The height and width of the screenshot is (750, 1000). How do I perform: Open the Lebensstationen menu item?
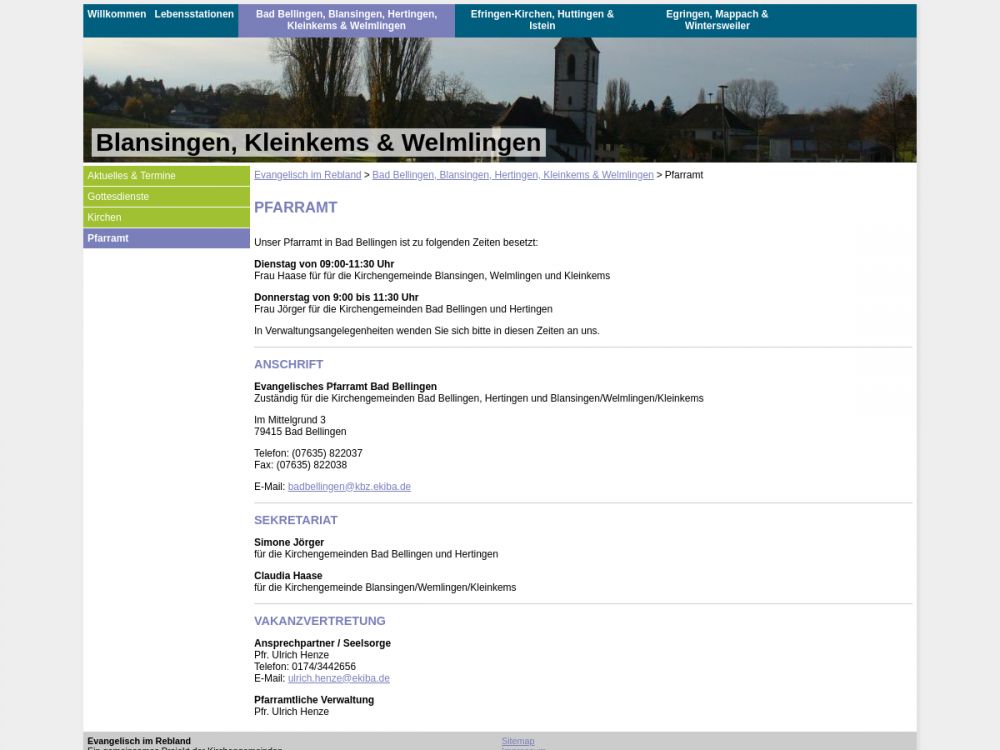click(194, 14)
